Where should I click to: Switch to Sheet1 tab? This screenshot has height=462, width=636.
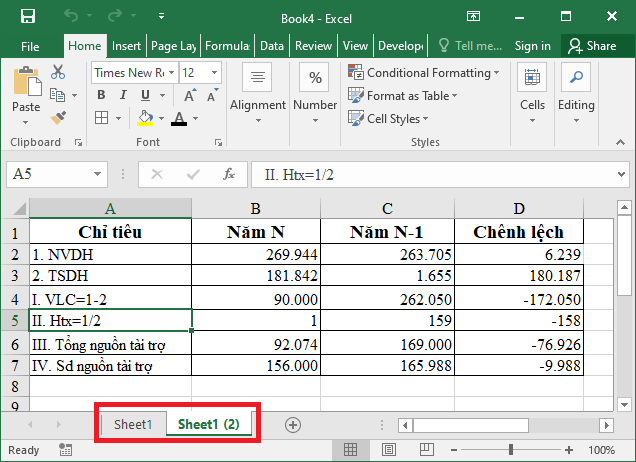[x=132, y=424]
